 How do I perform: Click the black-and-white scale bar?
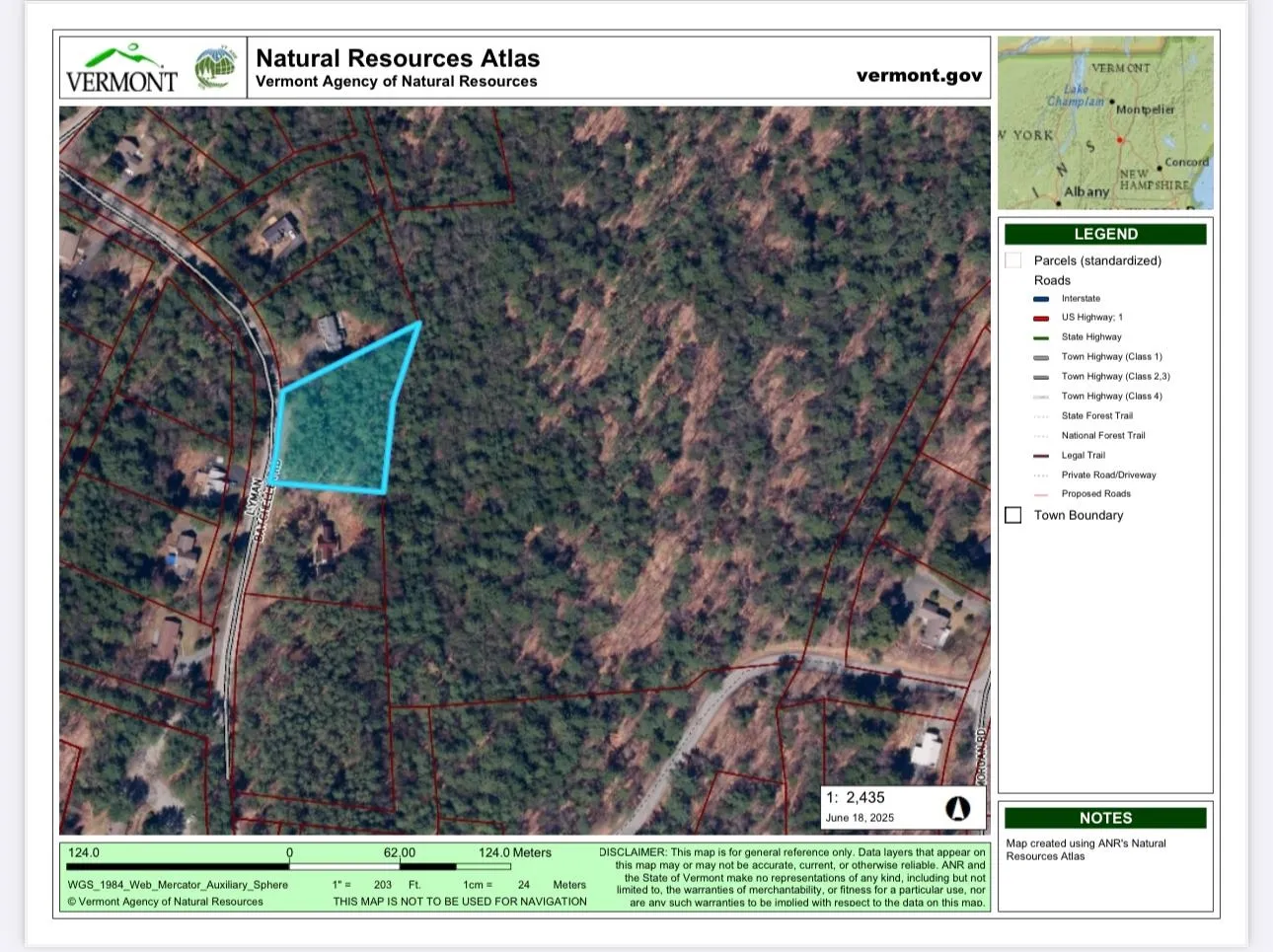point(288,866)
